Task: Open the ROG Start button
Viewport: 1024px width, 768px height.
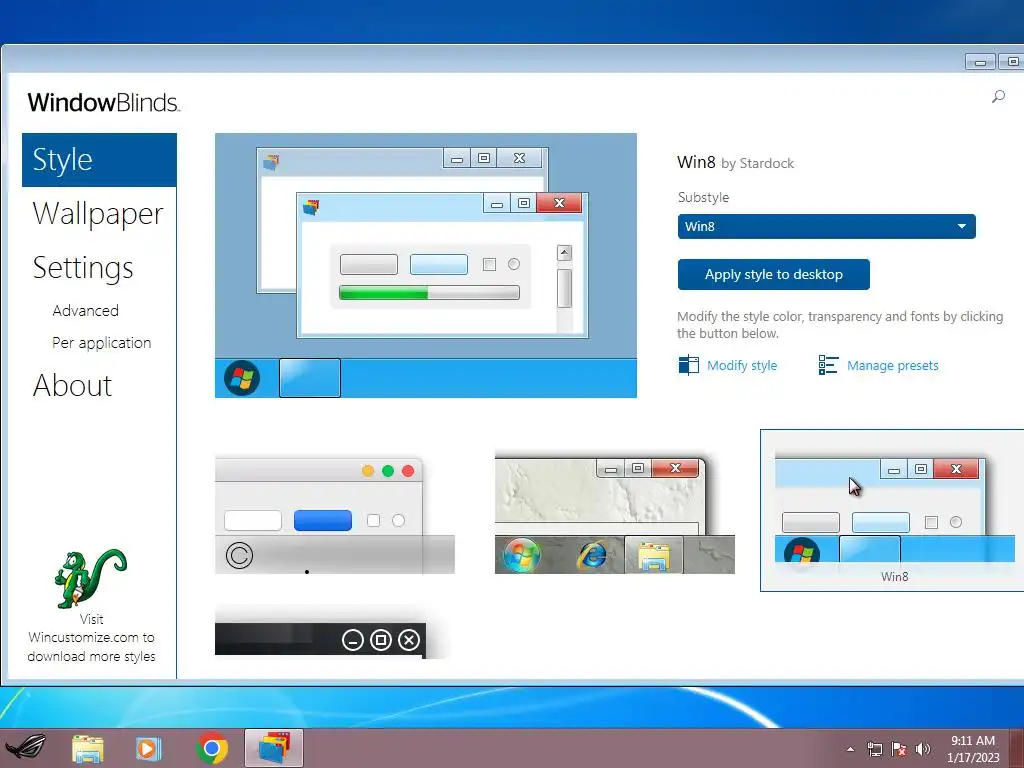Action: coord(25,748)
